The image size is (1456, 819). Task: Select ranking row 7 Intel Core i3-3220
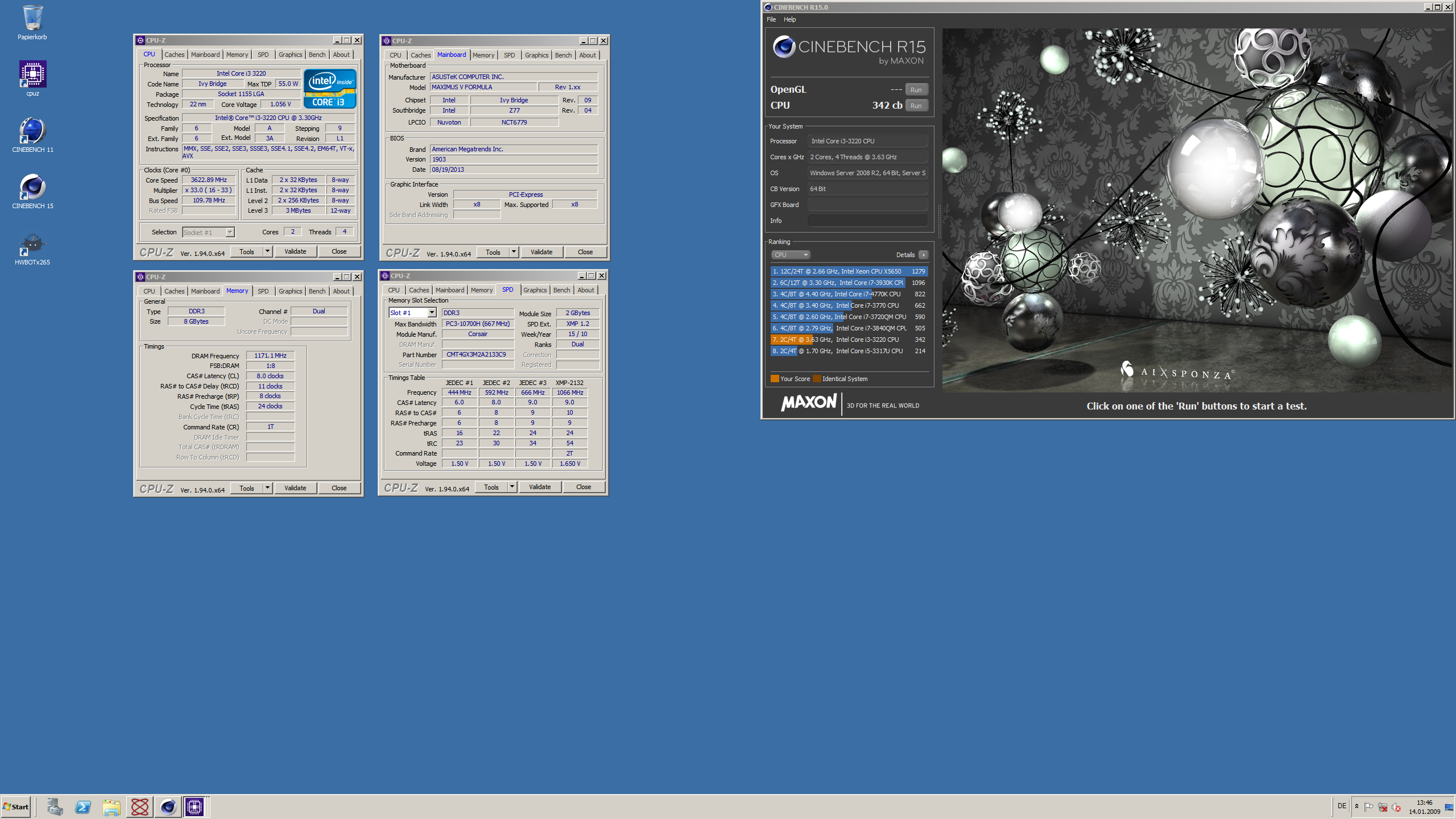(849, 340)
